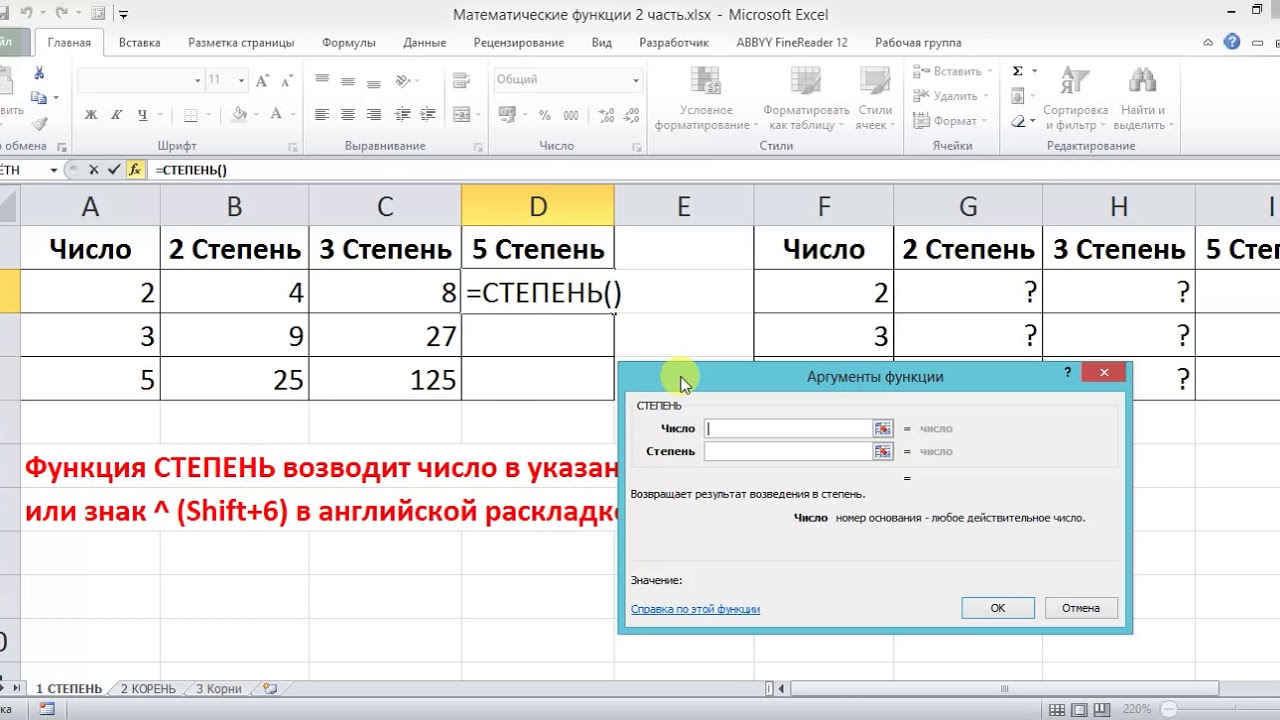
Task: Click the Формат cells button
Action: [x=950, y=121]
